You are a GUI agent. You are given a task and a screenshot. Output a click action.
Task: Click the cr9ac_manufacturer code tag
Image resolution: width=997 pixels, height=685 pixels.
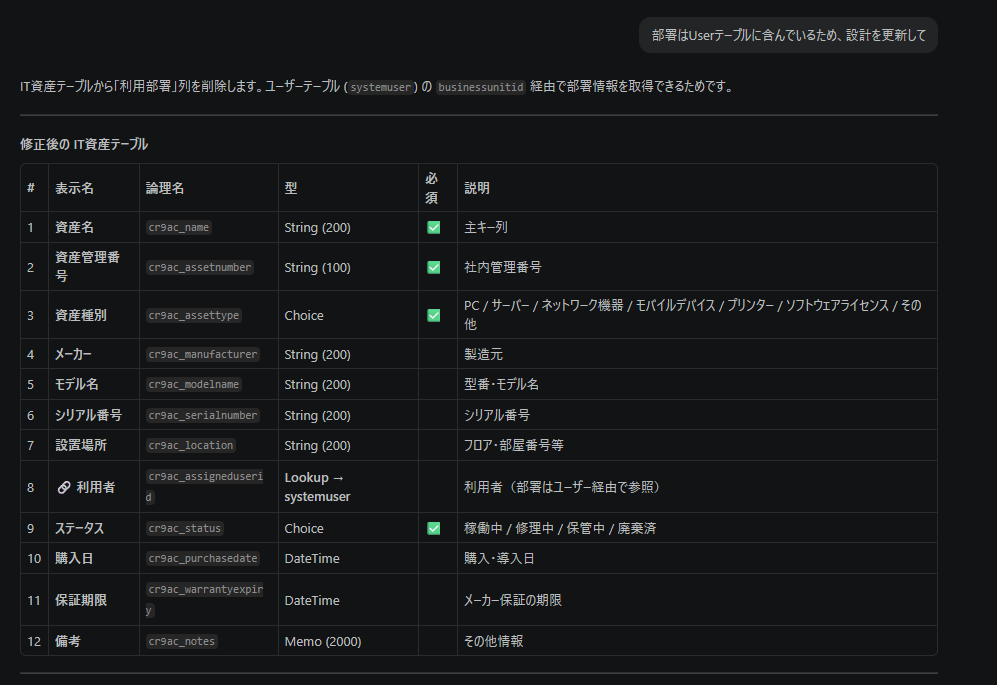pyautogui.click(x=203, y=354)
